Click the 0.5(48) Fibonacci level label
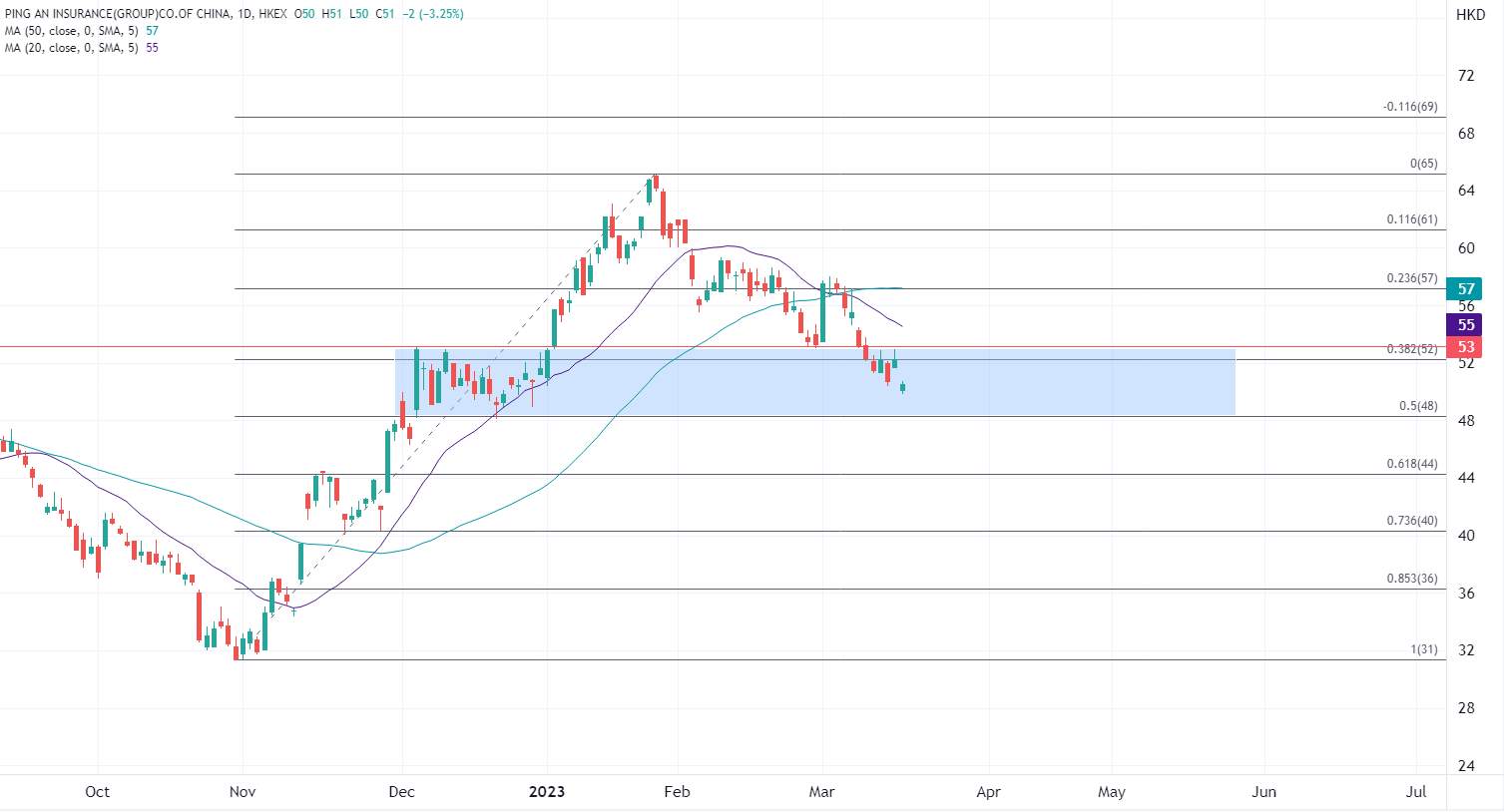Viewport: 1504px width, 812px height. pos(1418,406)
